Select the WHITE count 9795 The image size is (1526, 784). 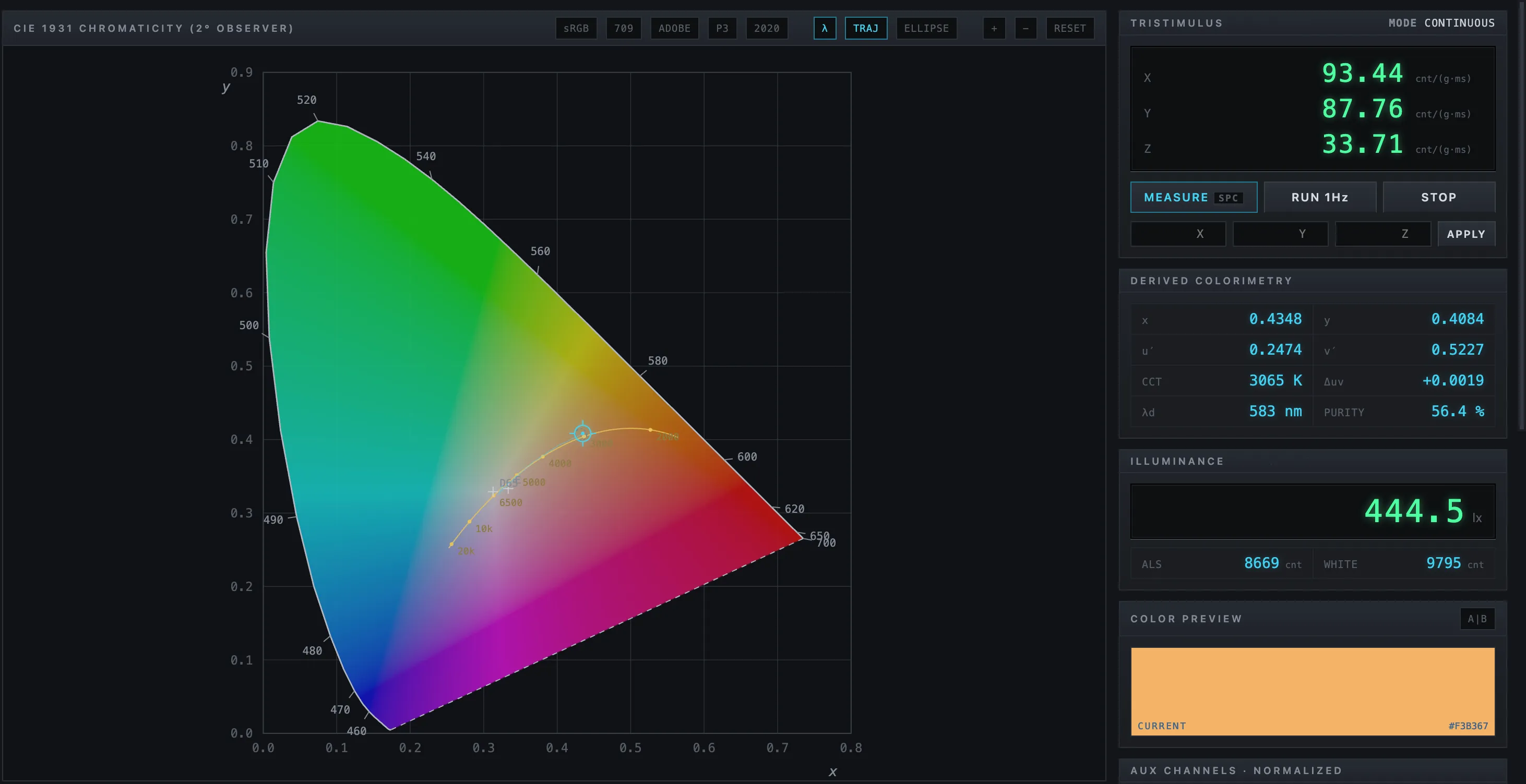coord(1444,563)
